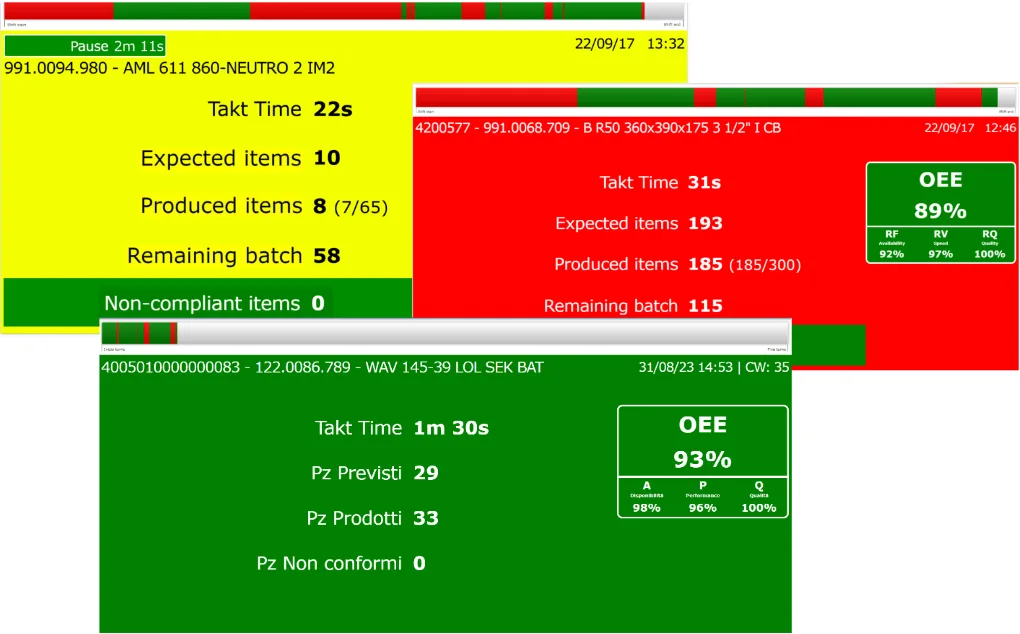Click the green panel's shift progress bar
Screen dimensions: 1020x634
[445, 333]
